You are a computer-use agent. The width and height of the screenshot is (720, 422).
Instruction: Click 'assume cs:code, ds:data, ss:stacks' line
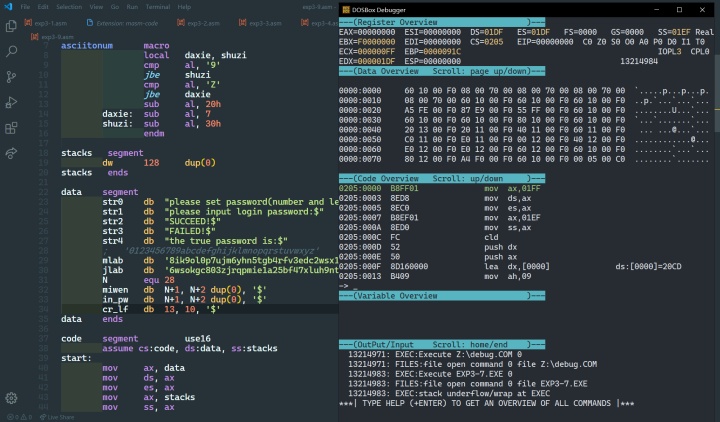pos(190,348)
